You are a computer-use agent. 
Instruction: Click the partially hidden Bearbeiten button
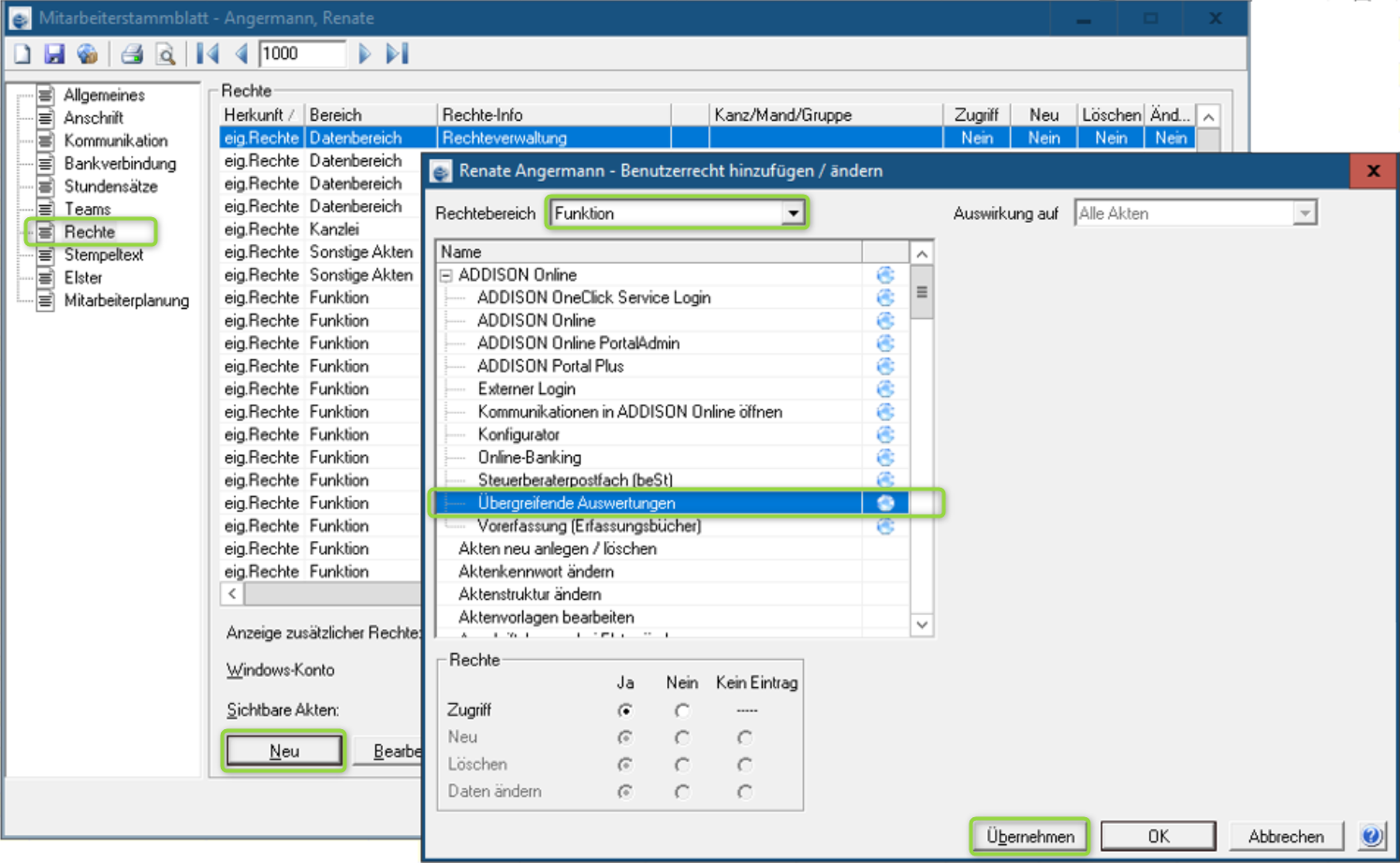[x=389, y=751]
